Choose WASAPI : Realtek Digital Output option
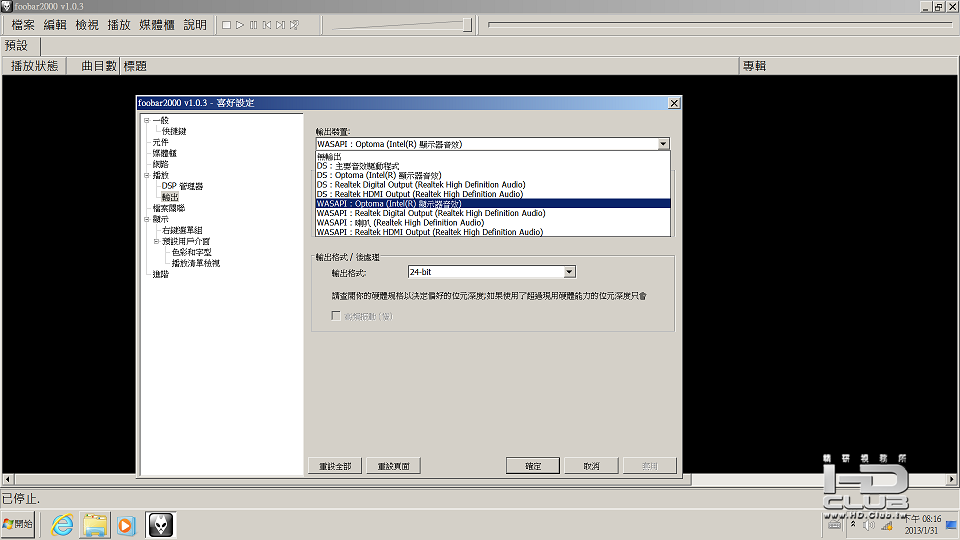The image size is (960, 540). coord(493,213)
